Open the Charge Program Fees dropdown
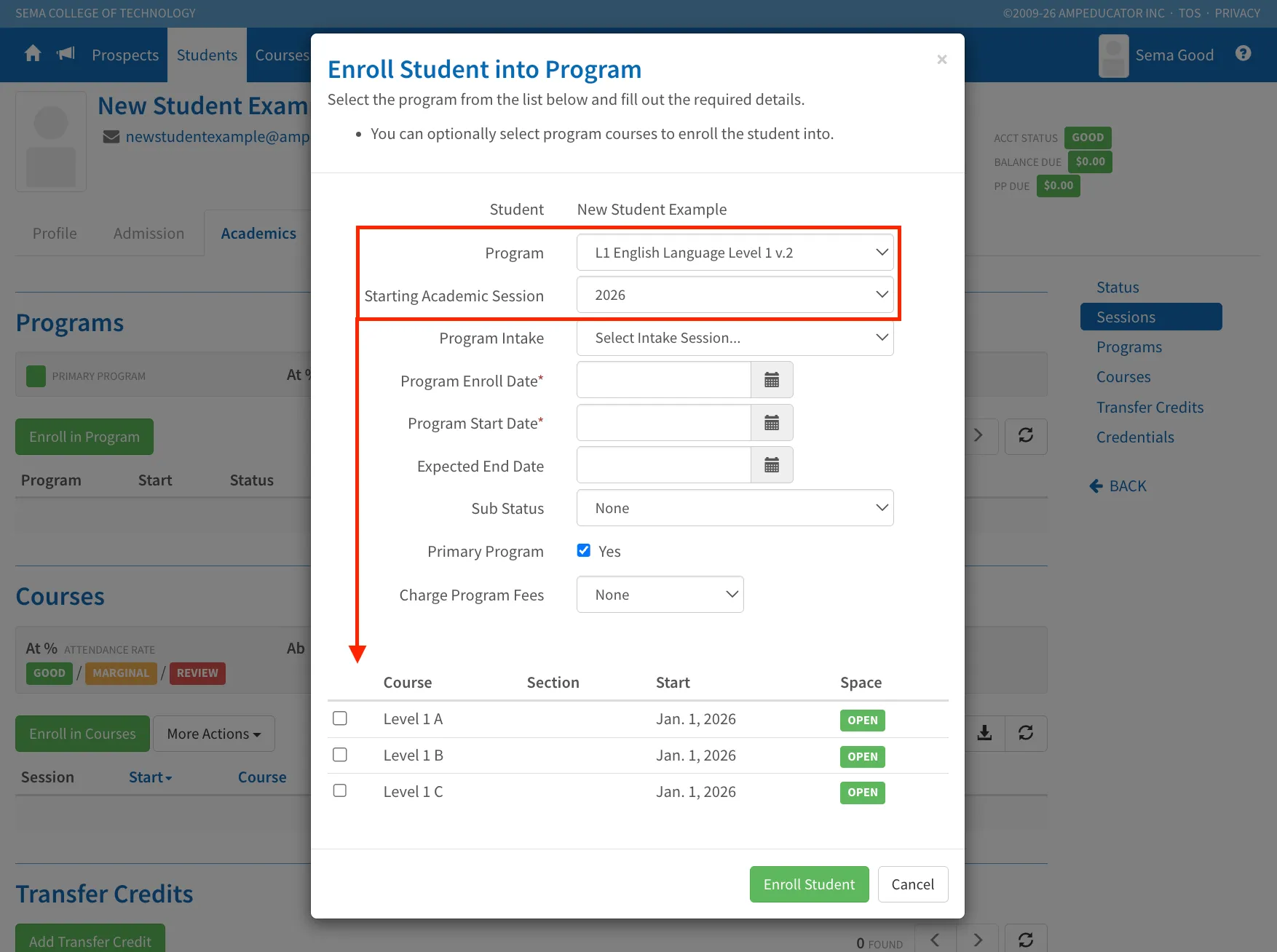This screenshot has width=1277, height=952. coord(660,595)
